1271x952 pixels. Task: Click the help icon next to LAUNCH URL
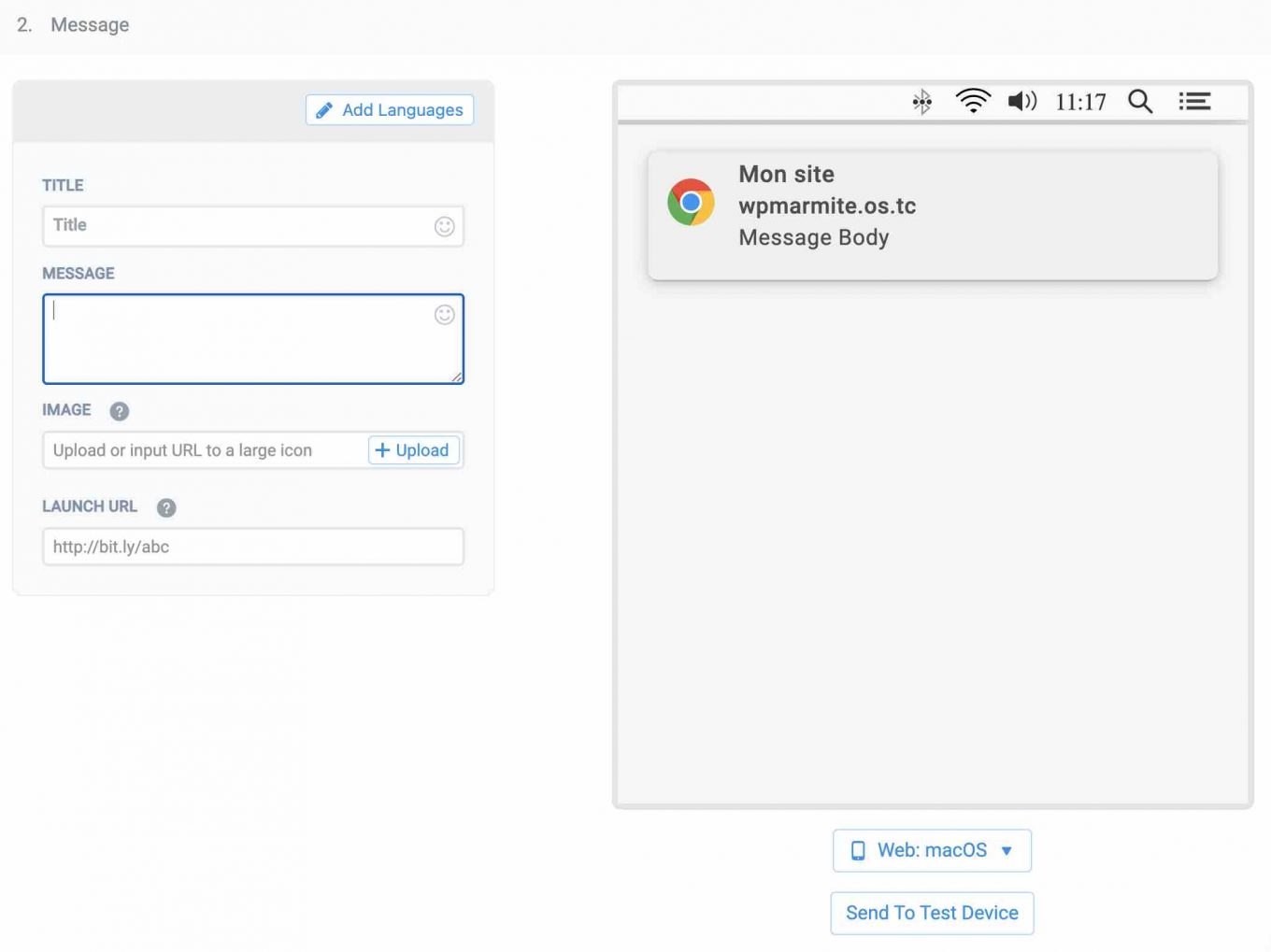click(166, 508)
